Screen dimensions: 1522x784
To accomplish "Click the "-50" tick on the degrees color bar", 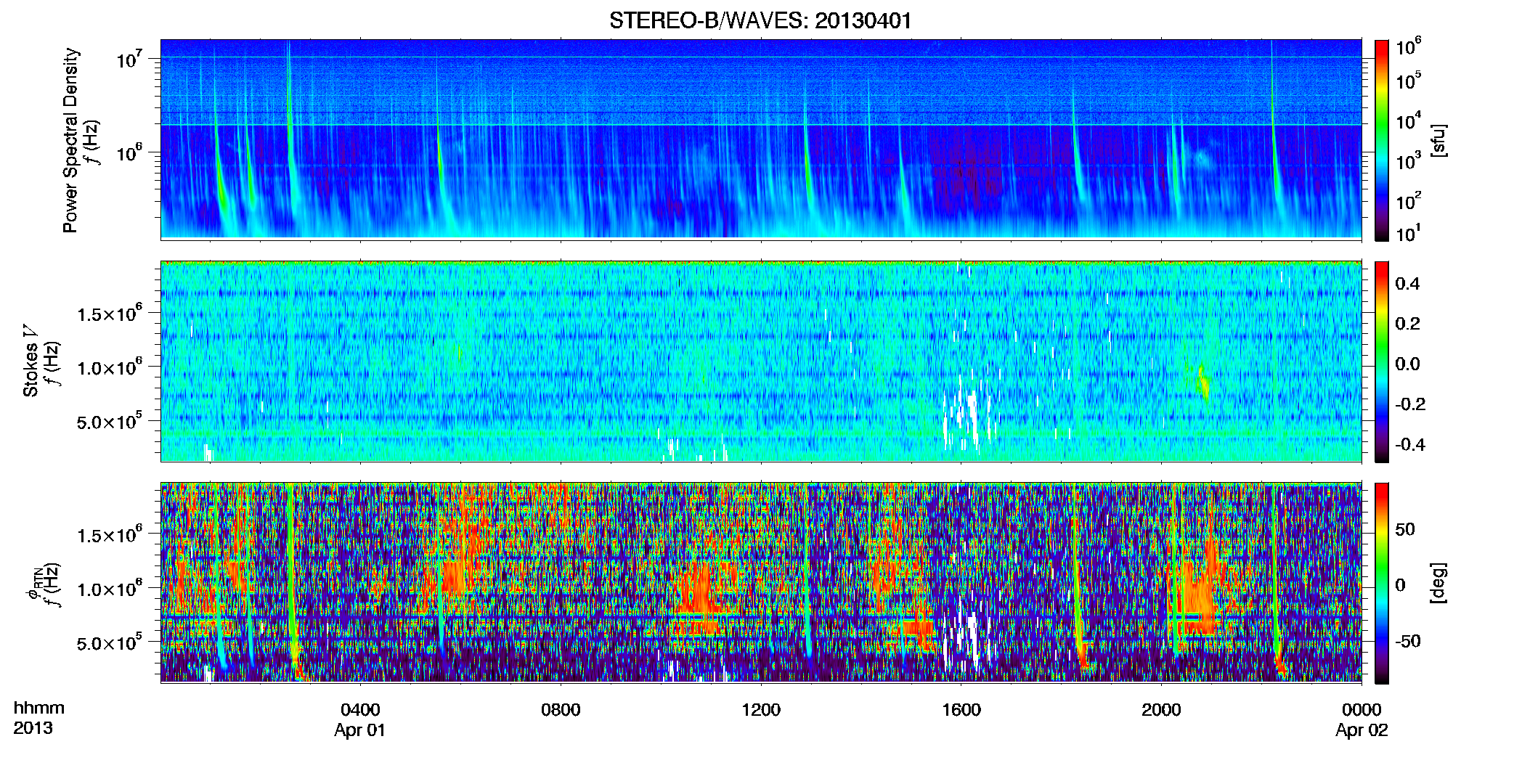I will 1408,641.
